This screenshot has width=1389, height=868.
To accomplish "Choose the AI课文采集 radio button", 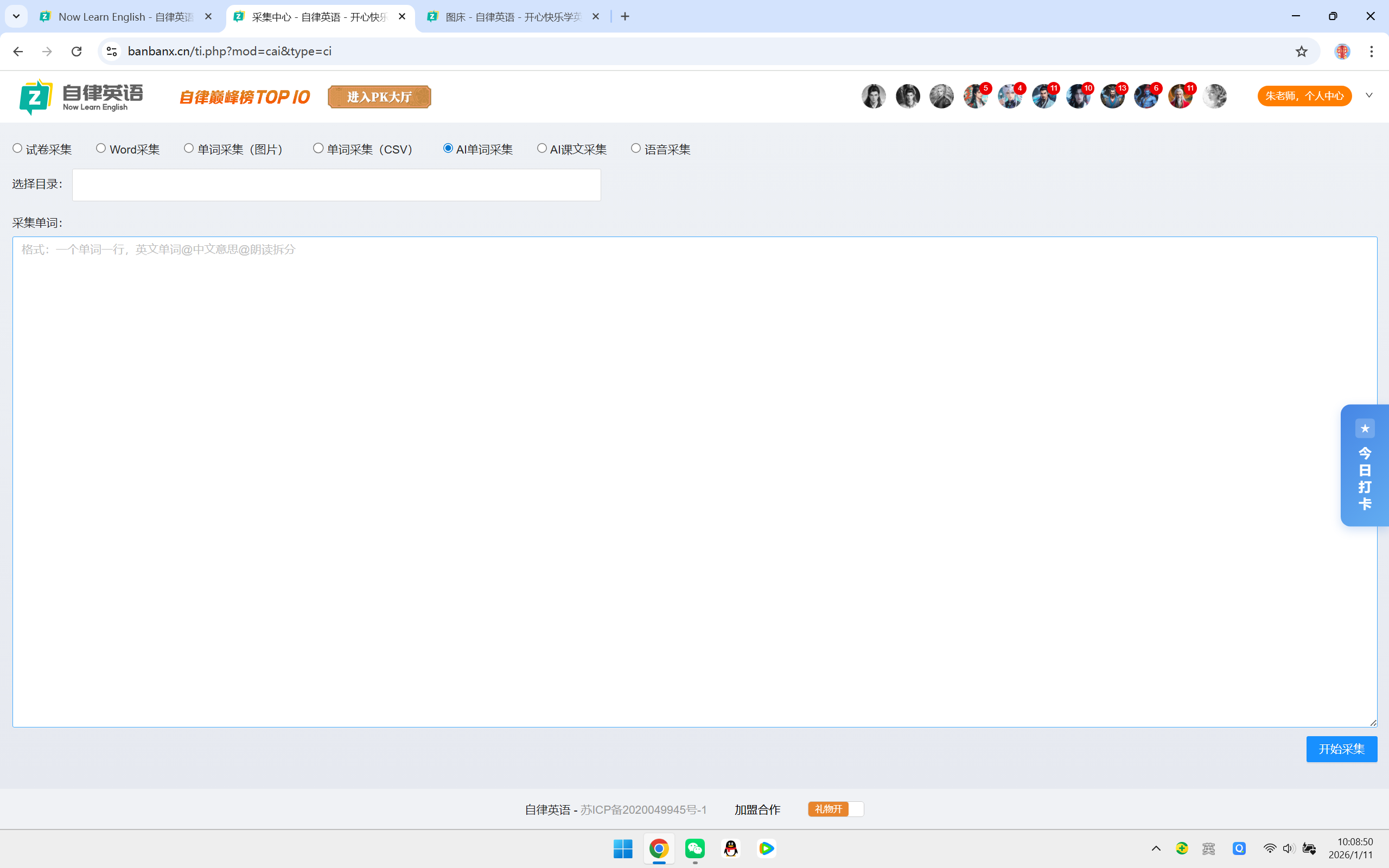I will (542, 149).
